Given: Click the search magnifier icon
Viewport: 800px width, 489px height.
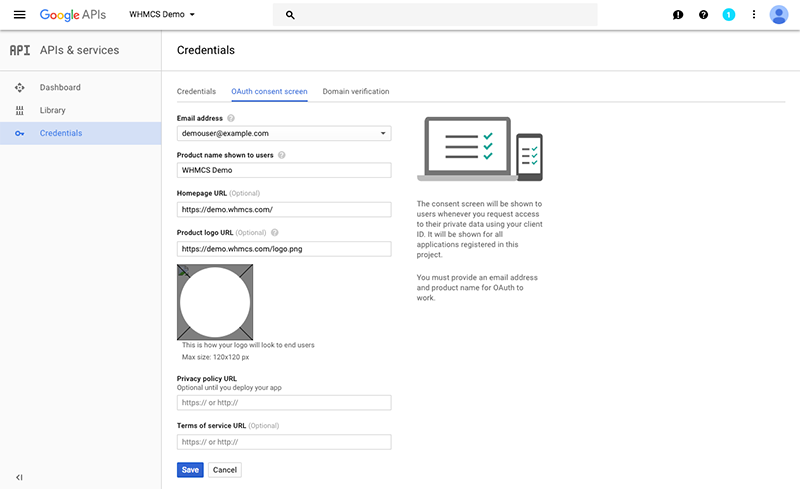Looking at the screenshot, I should pos(290,15).
